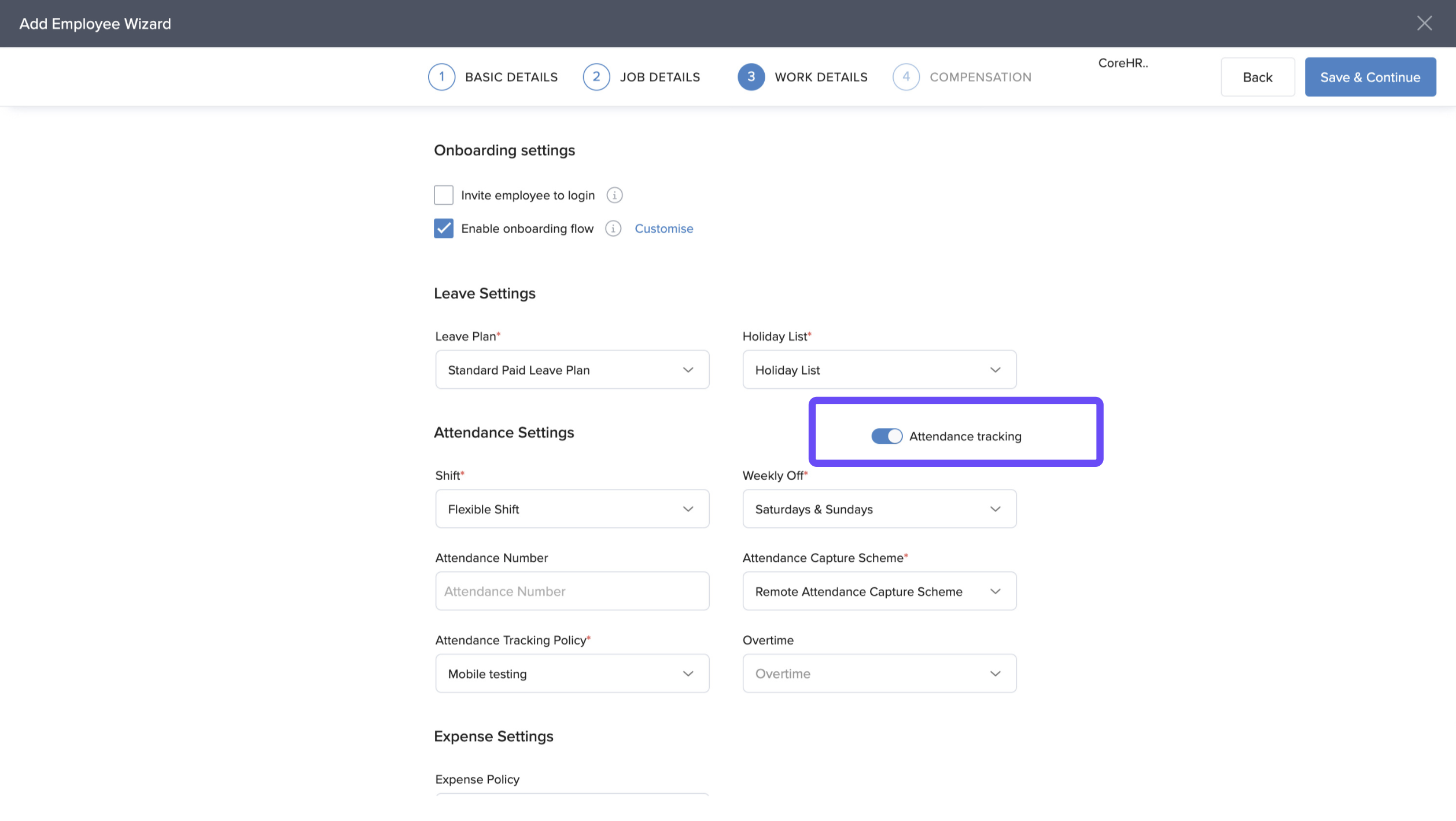Toggle Attendance tracking switch off
1456x821 pixels.
click(x=886, y=436)
